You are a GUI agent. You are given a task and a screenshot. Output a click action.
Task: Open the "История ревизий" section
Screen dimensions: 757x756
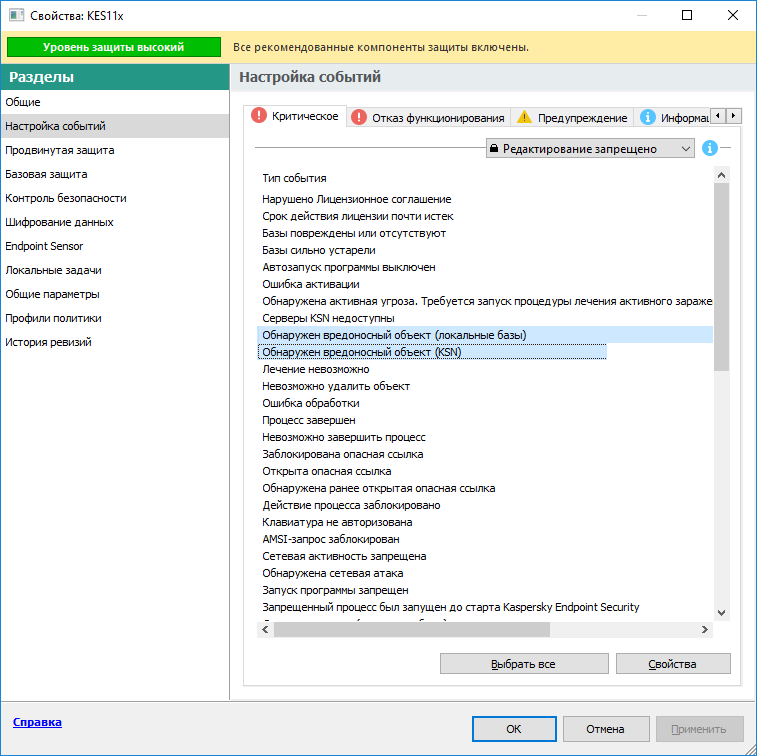pos(115,342)
